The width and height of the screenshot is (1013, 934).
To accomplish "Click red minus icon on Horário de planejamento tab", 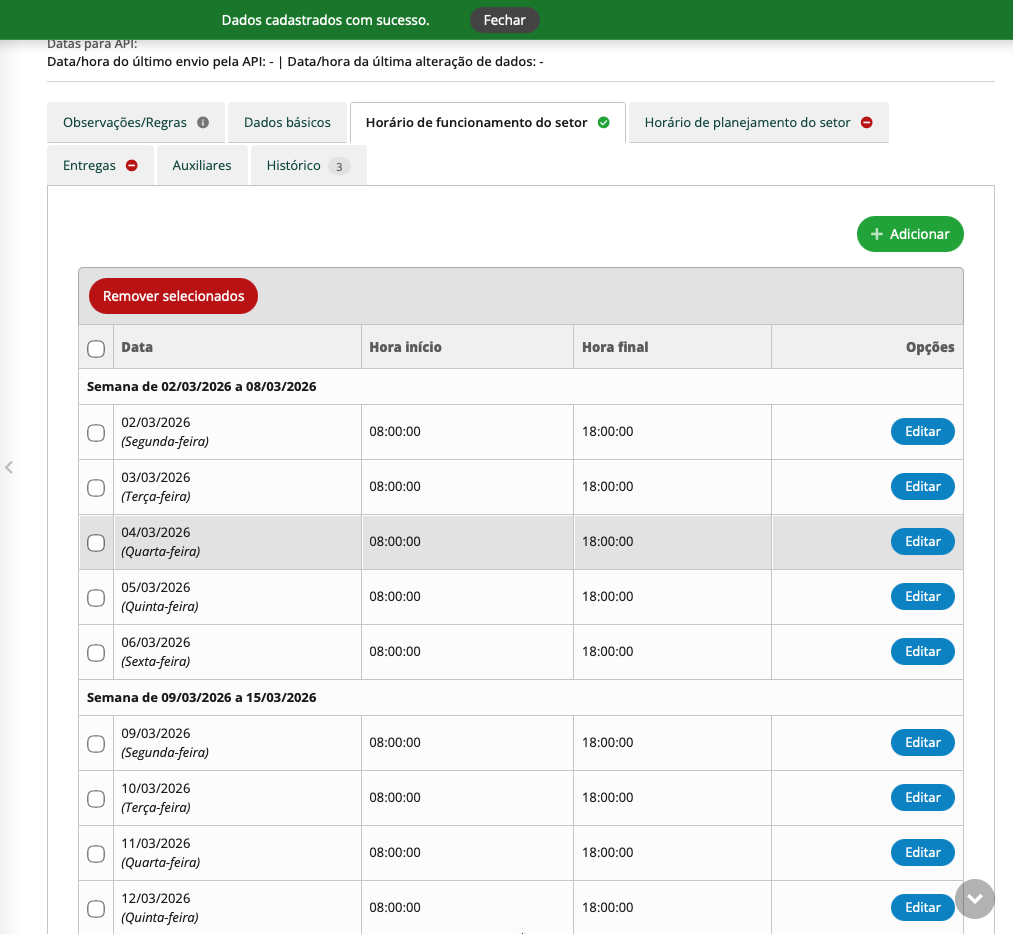I will [867, 123].
